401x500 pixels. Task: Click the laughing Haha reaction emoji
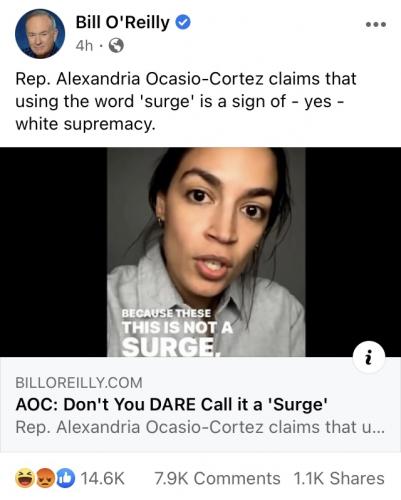point(25,478)
